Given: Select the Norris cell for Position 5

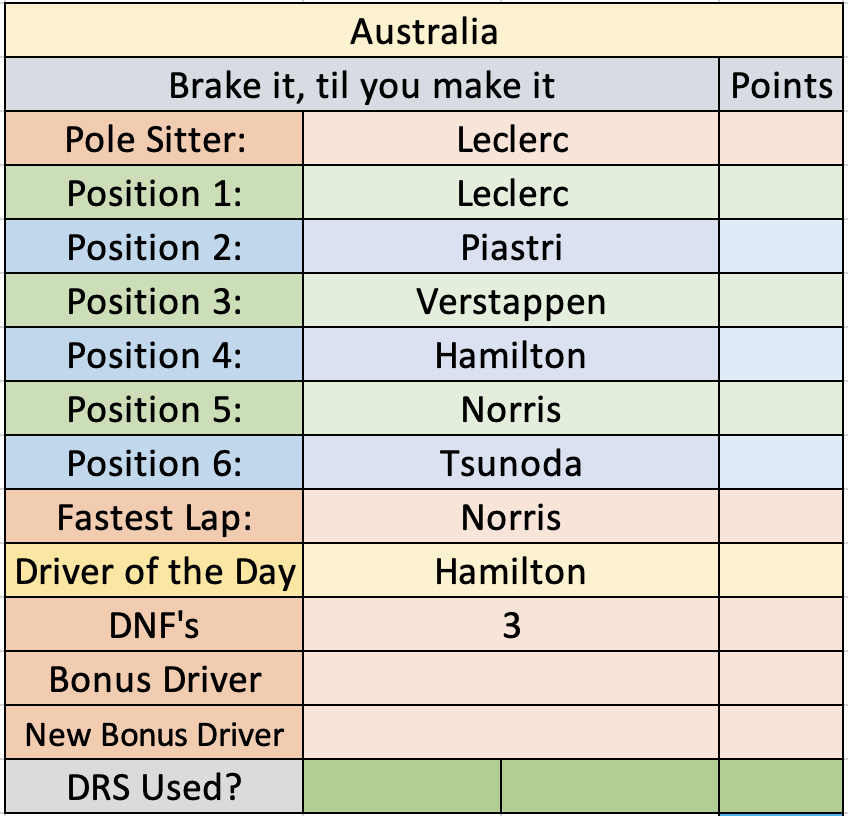Looking at the screenshot, I should (511, 409).
